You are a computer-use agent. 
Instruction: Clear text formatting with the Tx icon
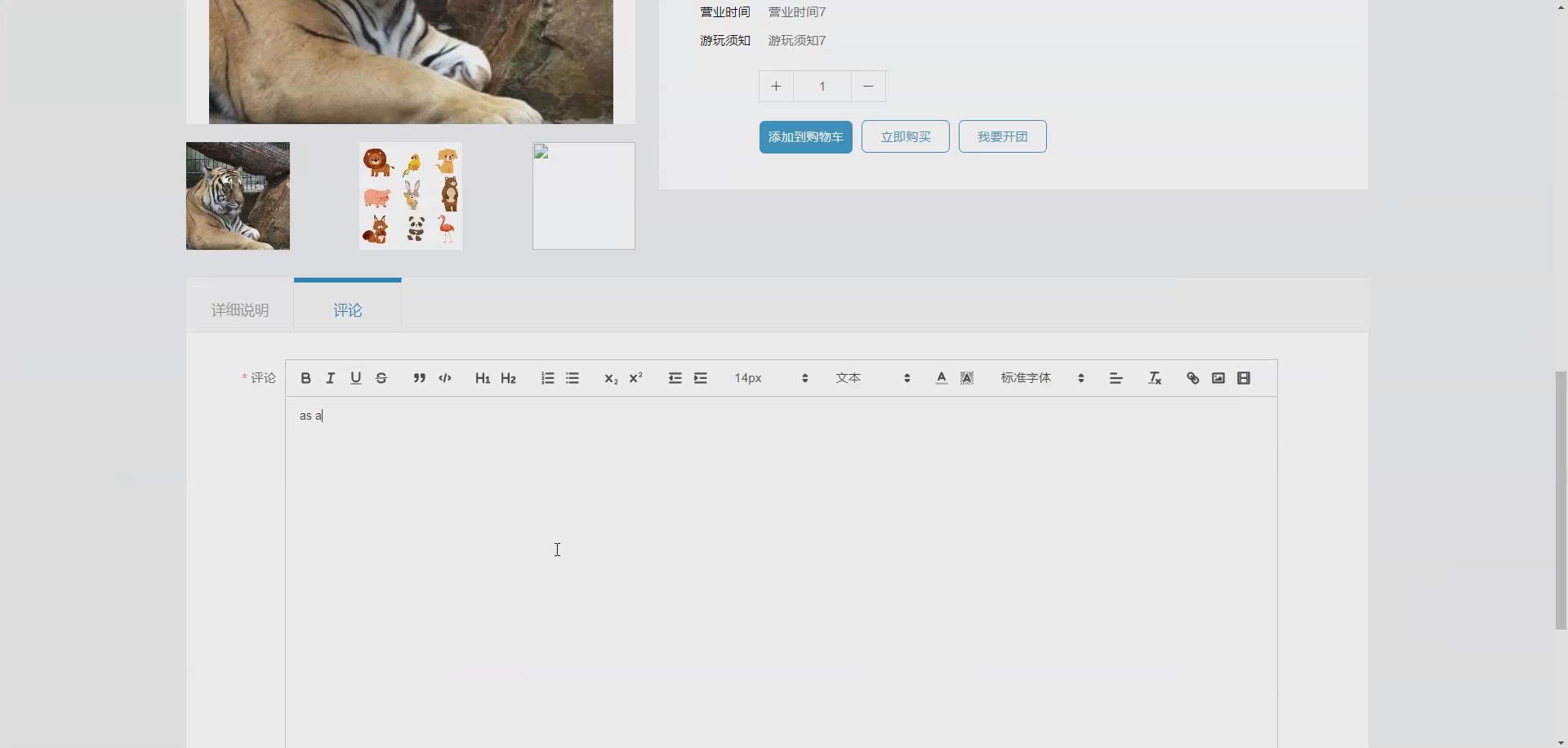pos(1155,377)
